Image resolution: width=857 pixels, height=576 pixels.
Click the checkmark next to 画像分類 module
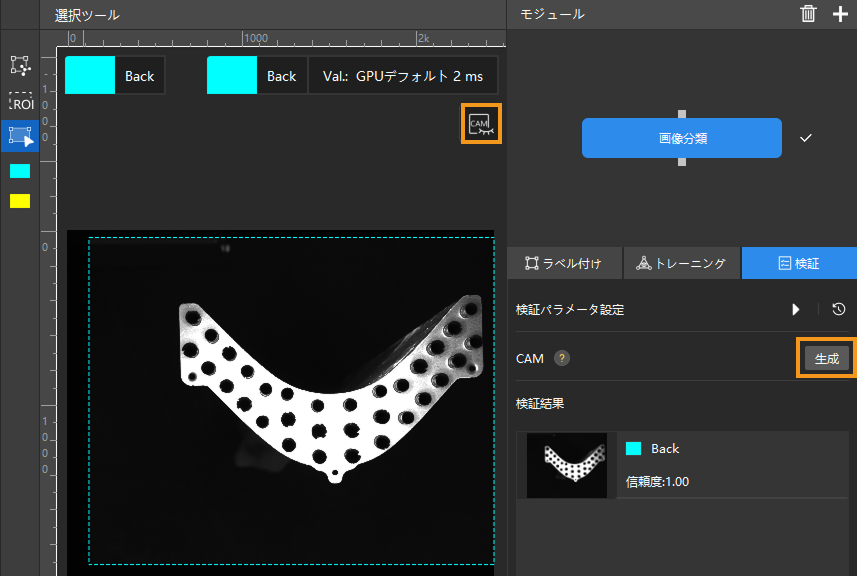pyautogui.click(x=806, y=138)
